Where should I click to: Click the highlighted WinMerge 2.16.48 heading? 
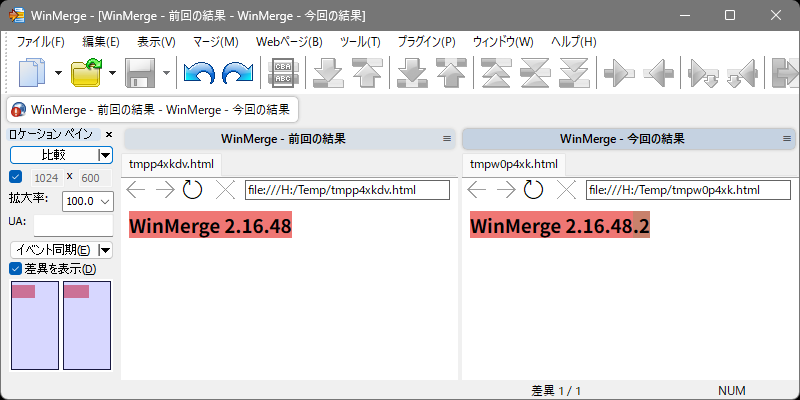210,225
